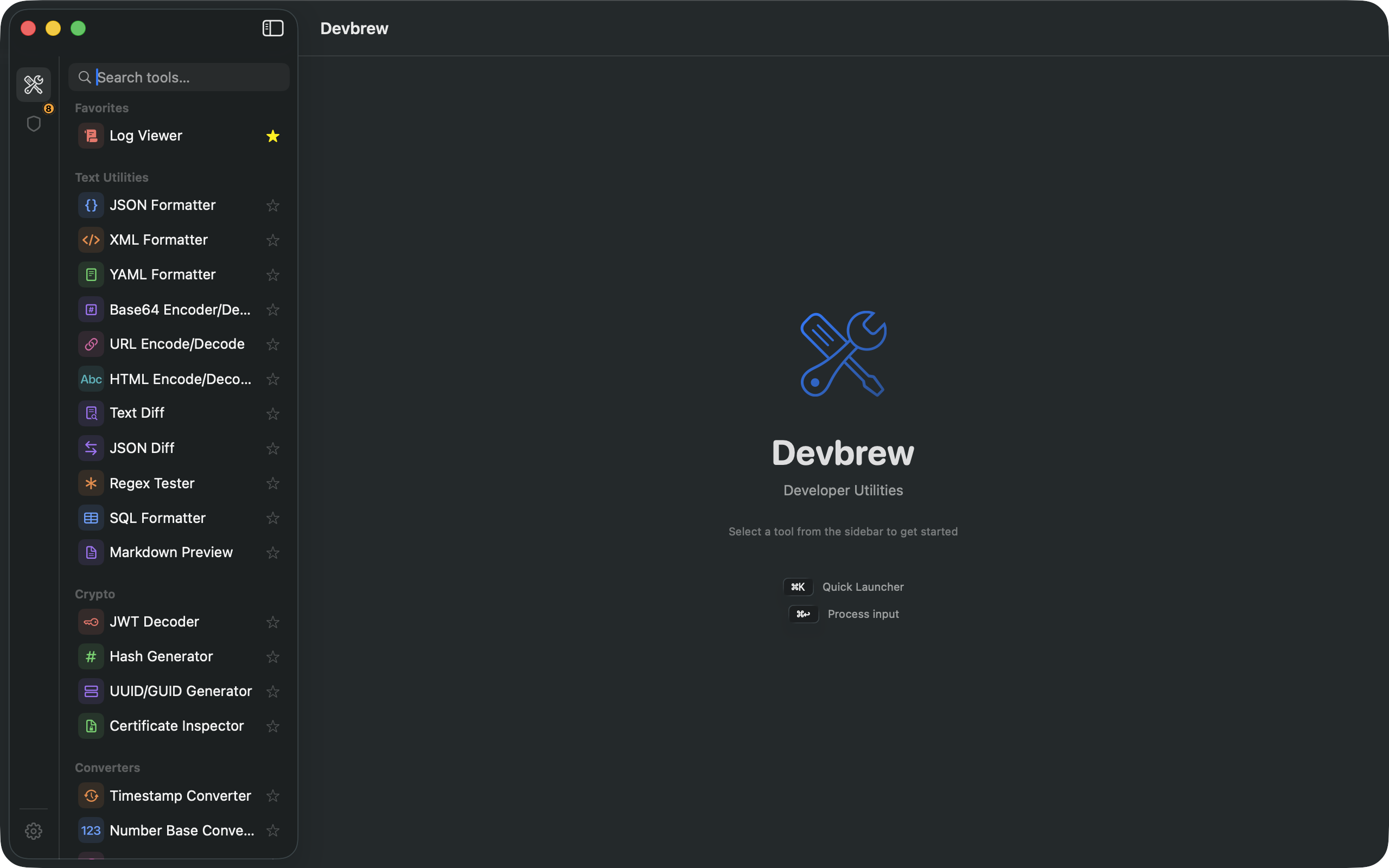1389x868 pixels.
Task: Open the Log Viewer tool icon
Action: pyautogui.click(x=91, y=136)
